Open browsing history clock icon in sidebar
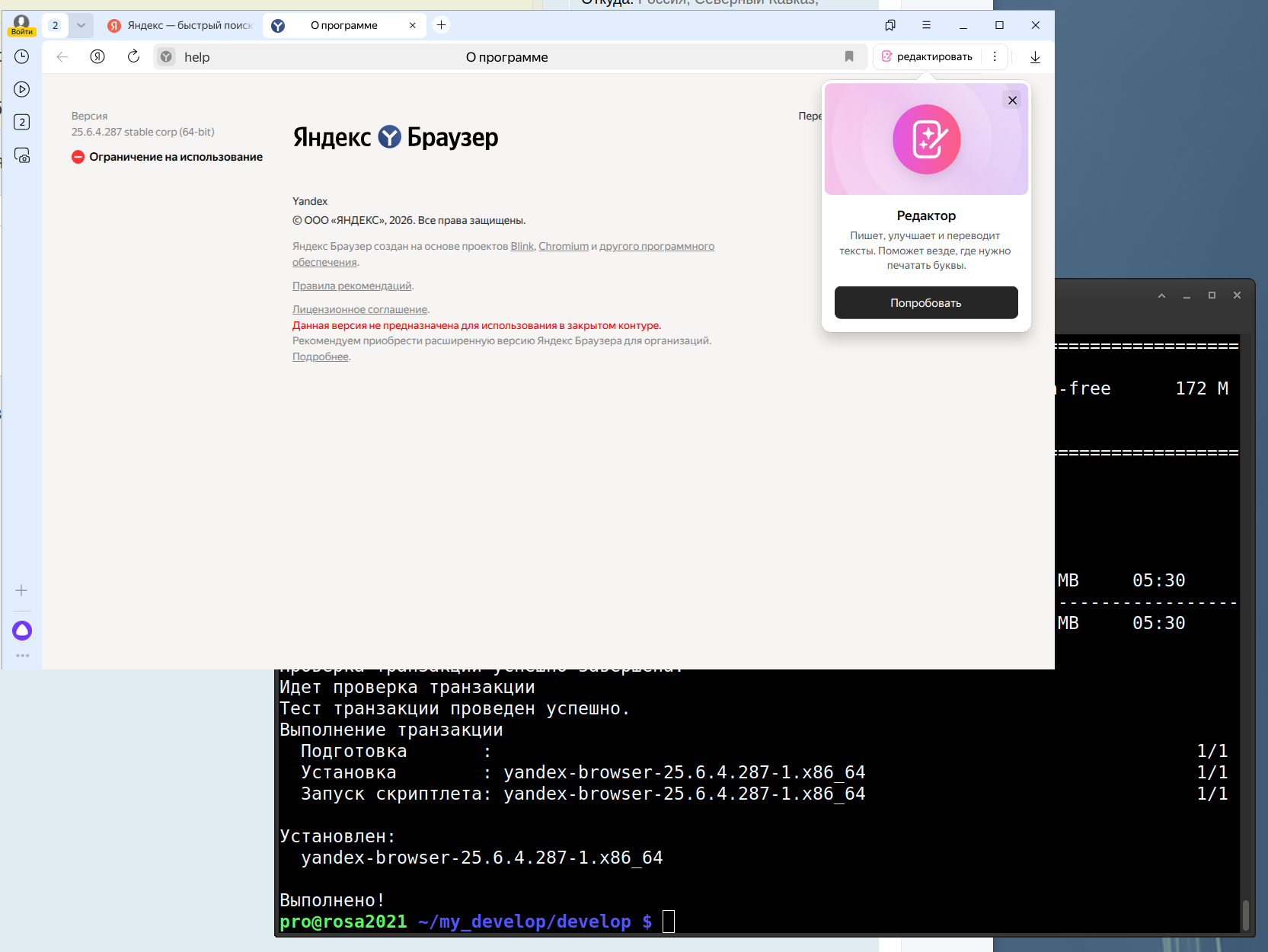 coord(22,57)
